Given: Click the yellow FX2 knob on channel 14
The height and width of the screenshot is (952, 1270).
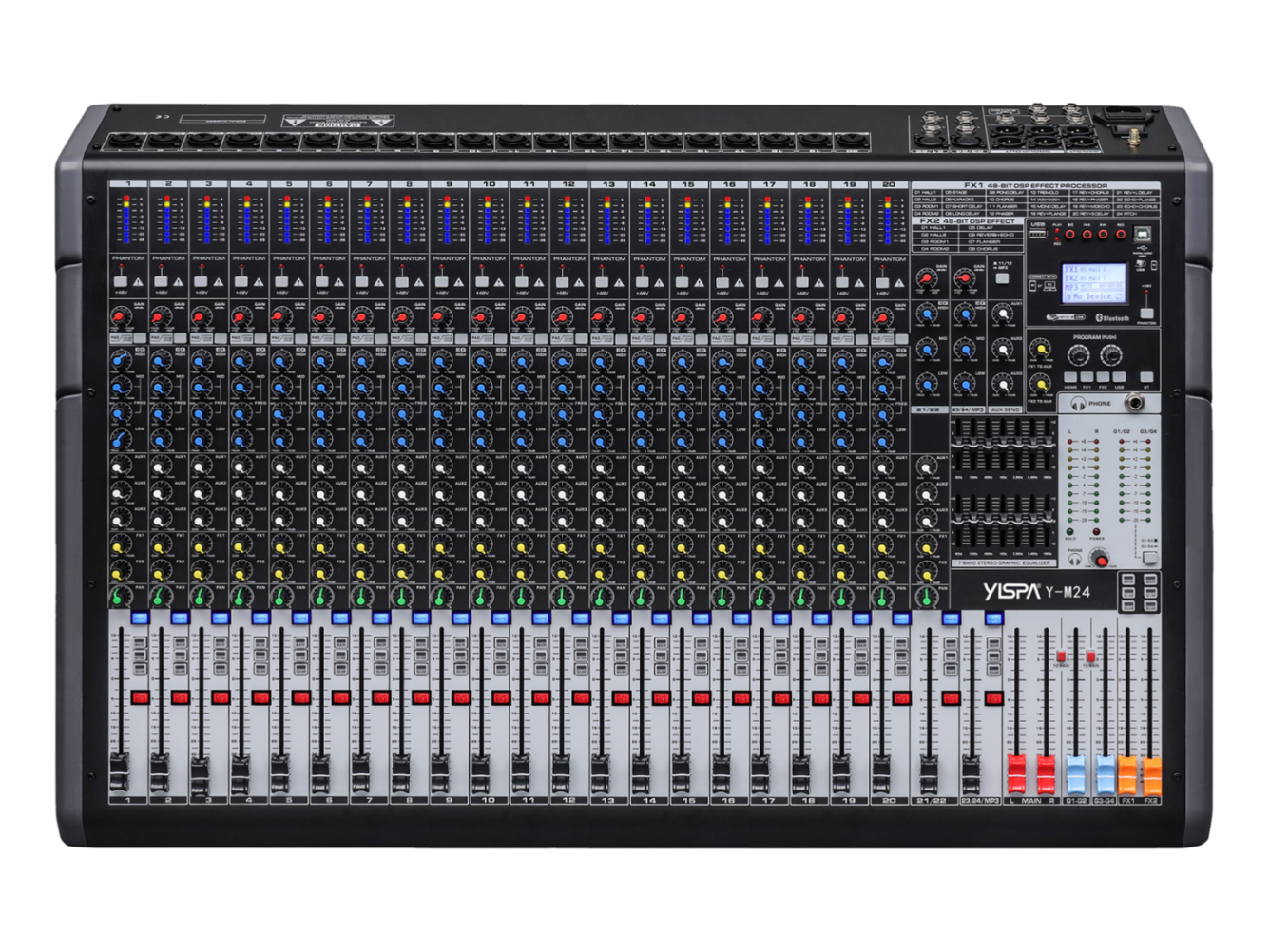Looking at the screenshot, I should 641,573.
